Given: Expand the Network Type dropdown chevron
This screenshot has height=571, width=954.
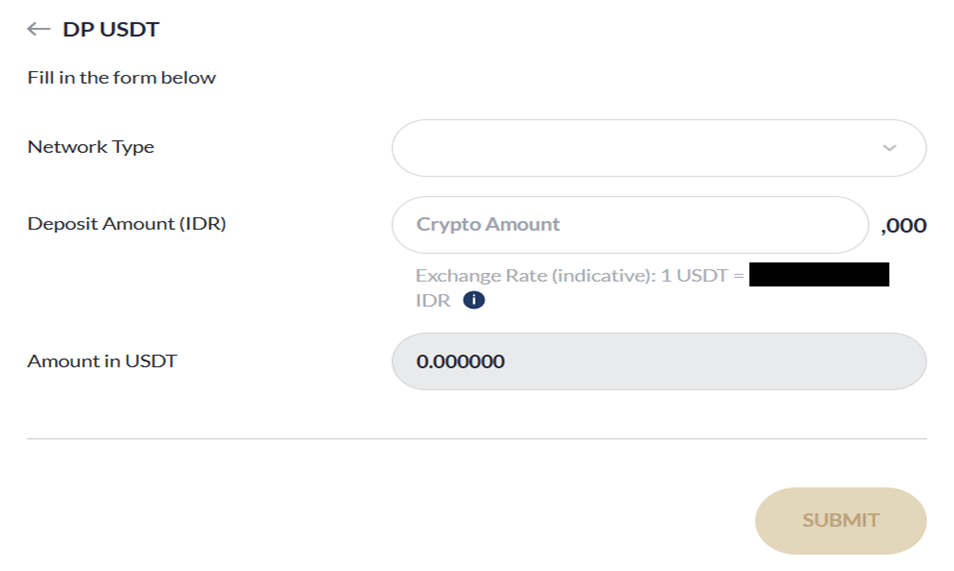Looking at the screenshot, I should click(x=889, y=148).
